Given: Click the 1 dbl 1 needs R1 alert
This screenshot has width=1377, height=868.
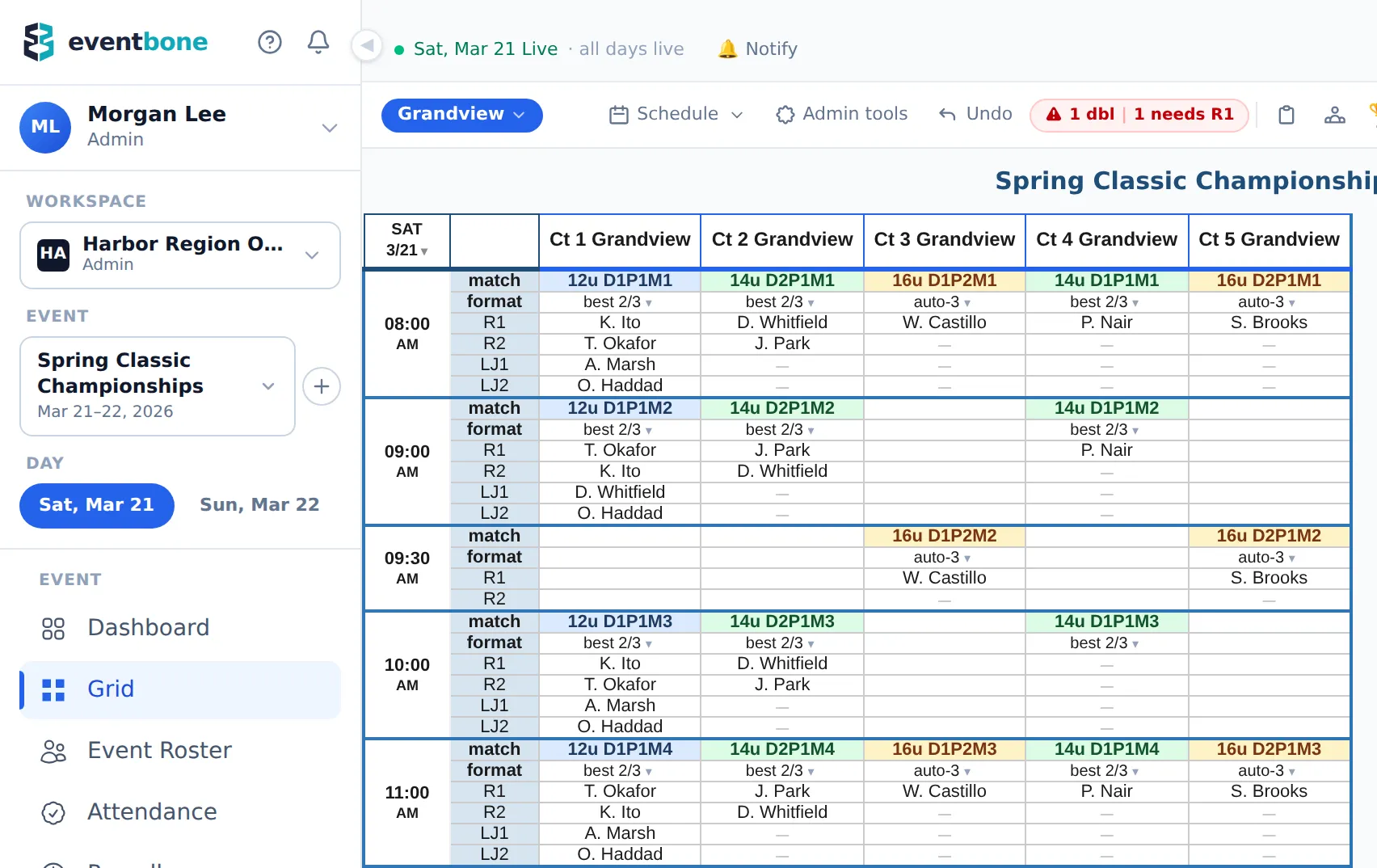Looking at the screenshot, I should coord(1139,115).
